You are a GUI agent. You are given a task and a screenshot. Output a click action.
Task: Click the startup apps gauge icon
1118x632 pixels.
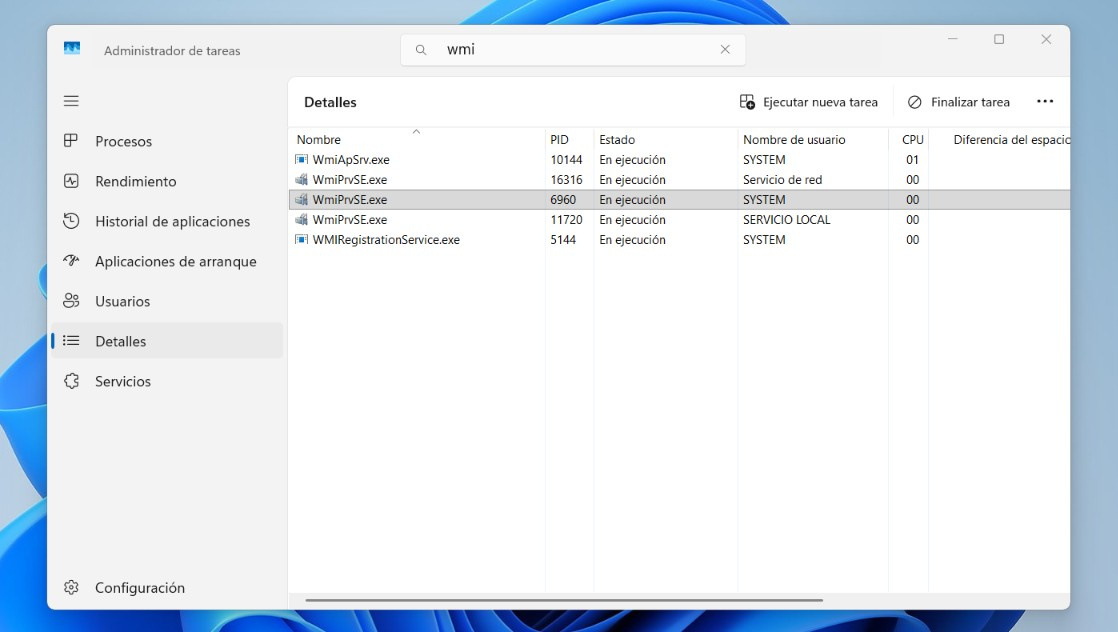(x=71, y=260)
